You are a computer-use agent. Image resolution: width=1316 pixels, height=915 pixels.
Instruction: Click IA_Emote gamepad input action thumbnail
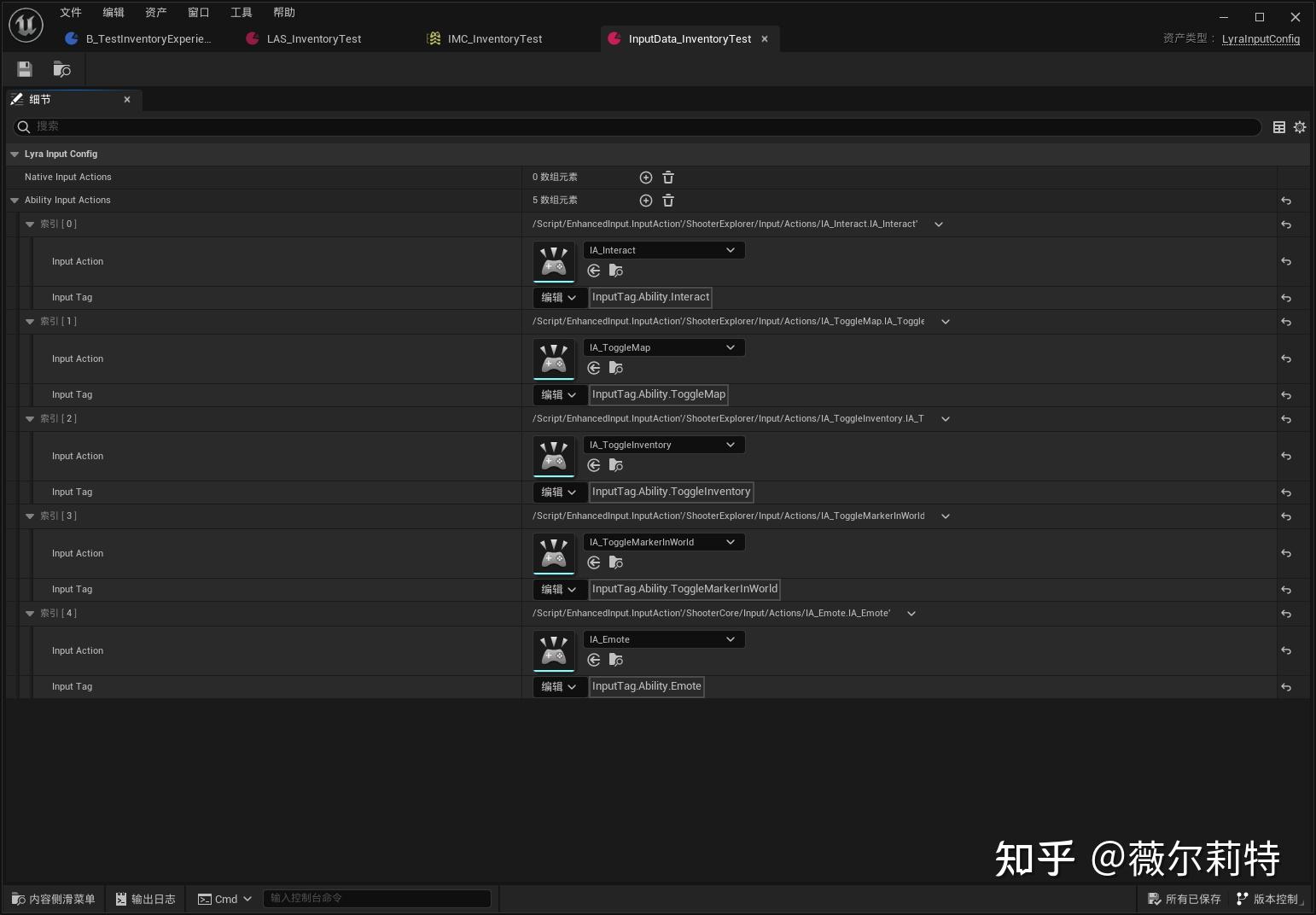pos(553,650)
